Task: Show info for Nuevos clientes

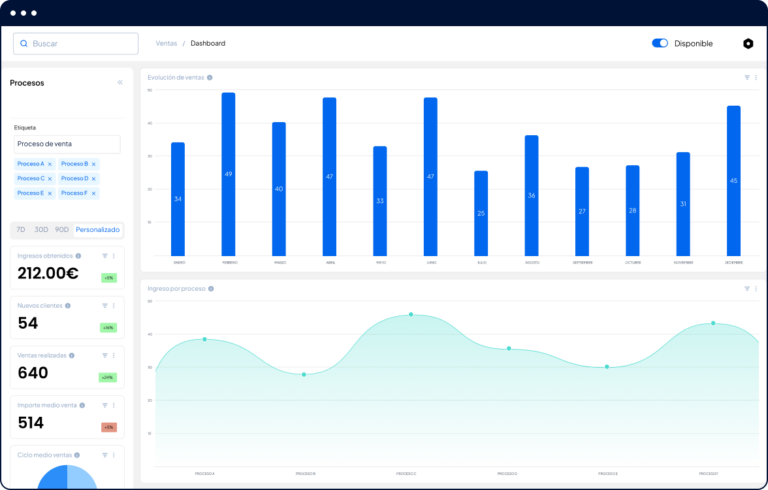Action: (x=68, y=306)
